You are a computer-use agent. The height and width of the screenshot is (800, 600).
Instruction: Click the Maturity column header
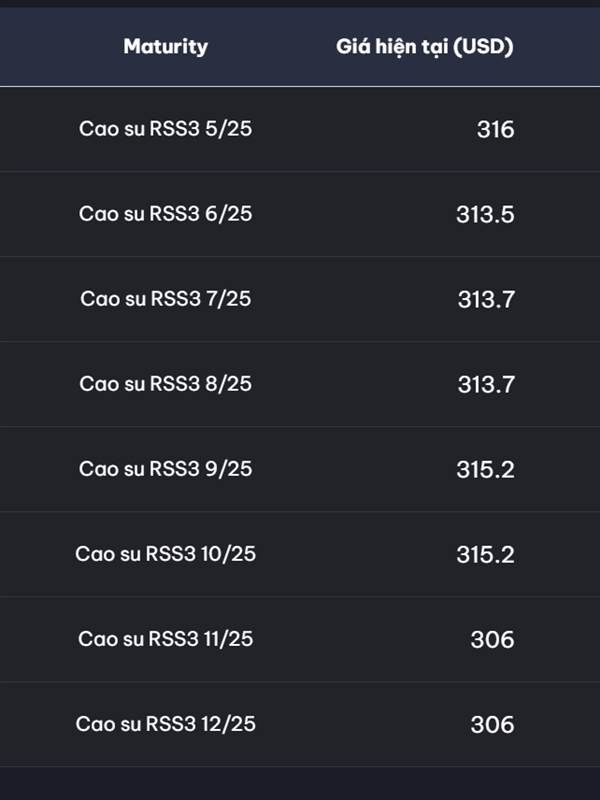pos(165,46)
